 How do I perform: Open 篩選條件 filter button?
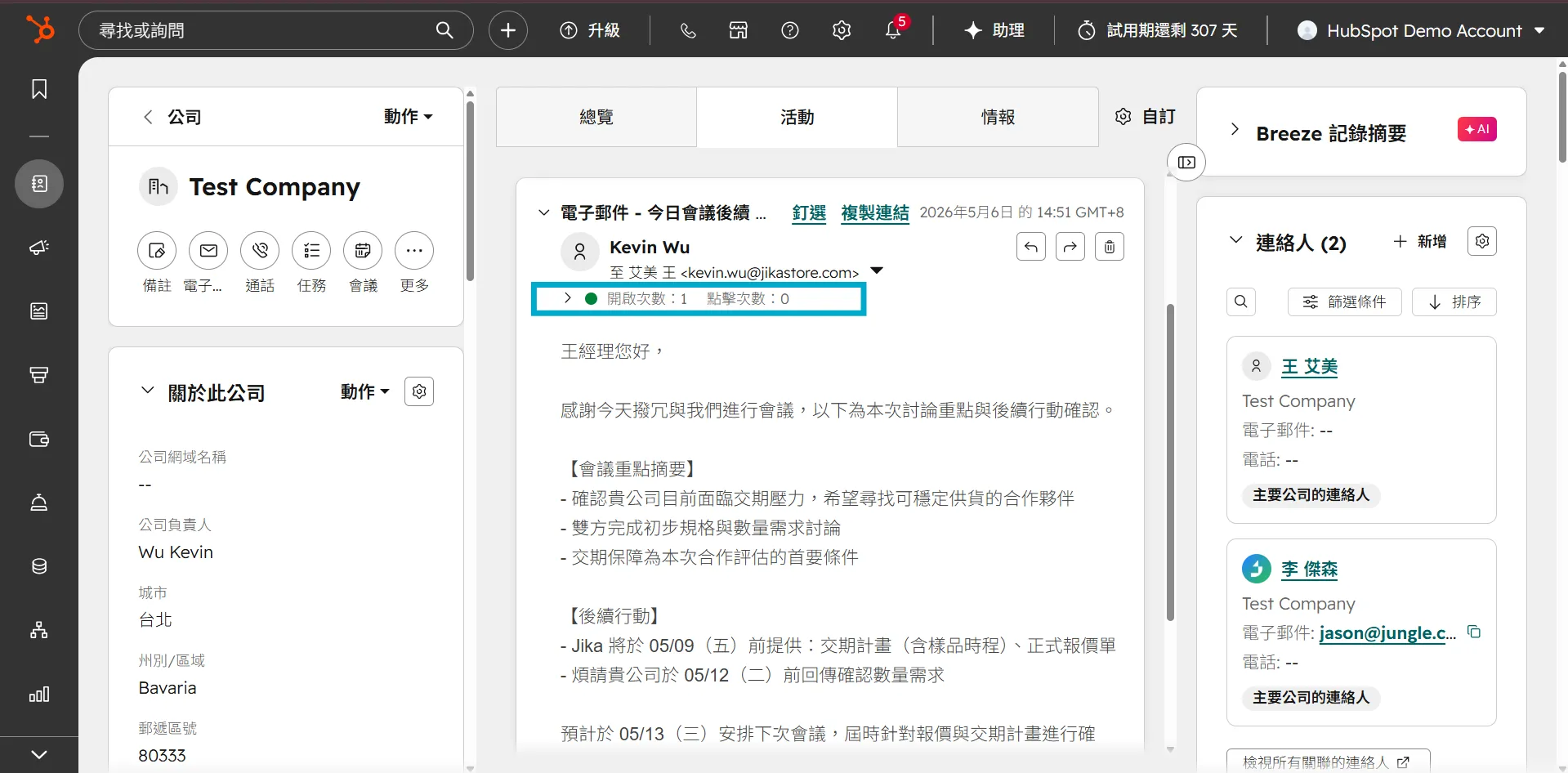click(x=1344, y=302)
